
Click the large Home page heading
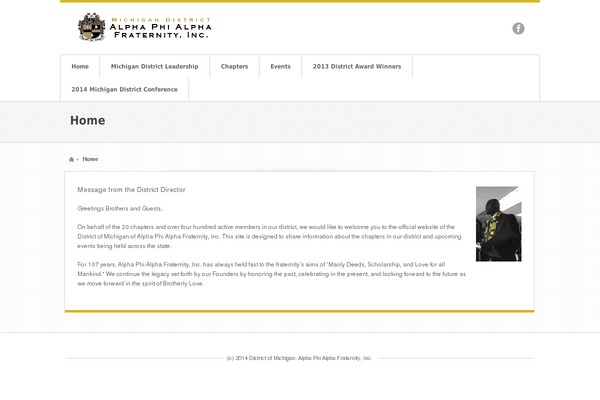coord(88,120)
